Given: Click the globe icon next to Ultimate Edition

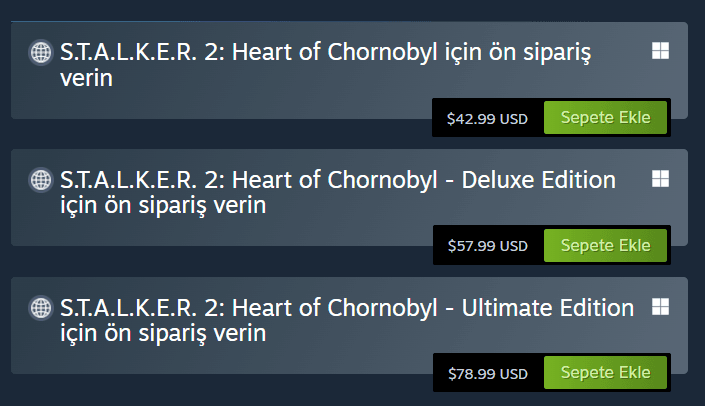Looking at the screenshot, I should tap(41, 307).
